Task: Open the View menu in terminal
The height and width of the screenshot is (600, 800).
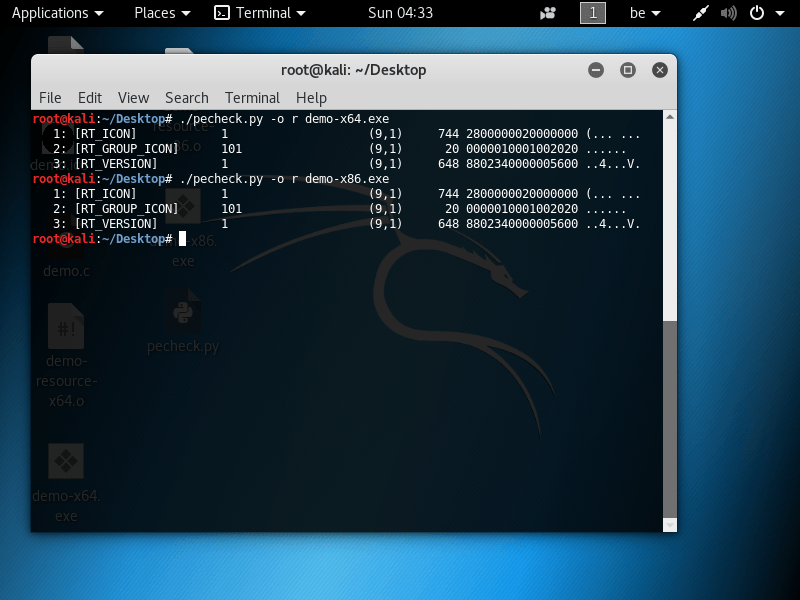Action: [133, 97]
